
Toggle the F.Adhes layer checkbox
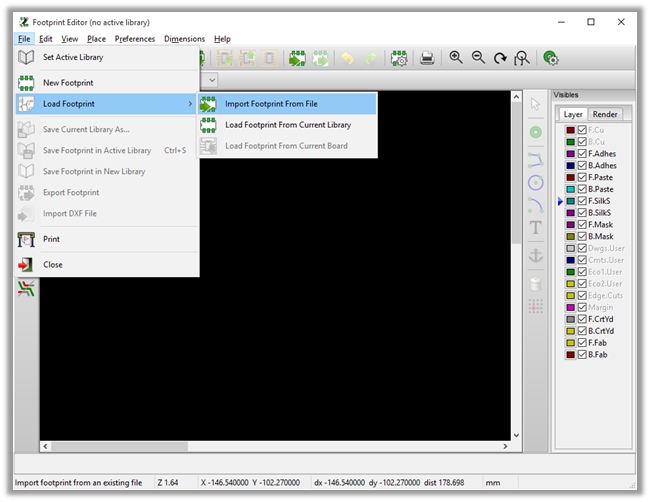coord(582,154)
